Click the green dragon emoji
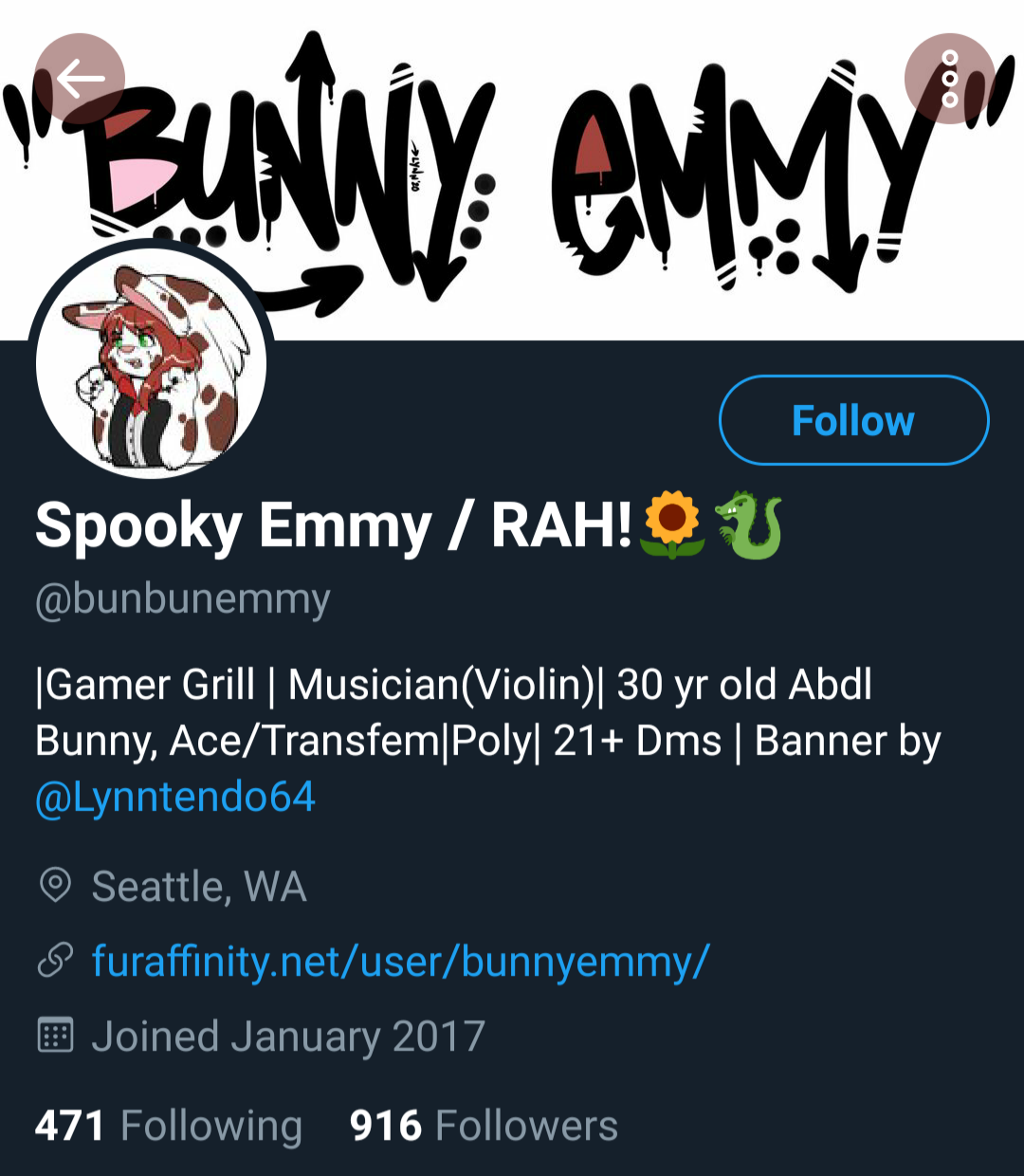This screenshot has width=1024, height=1176. point(748,524)
